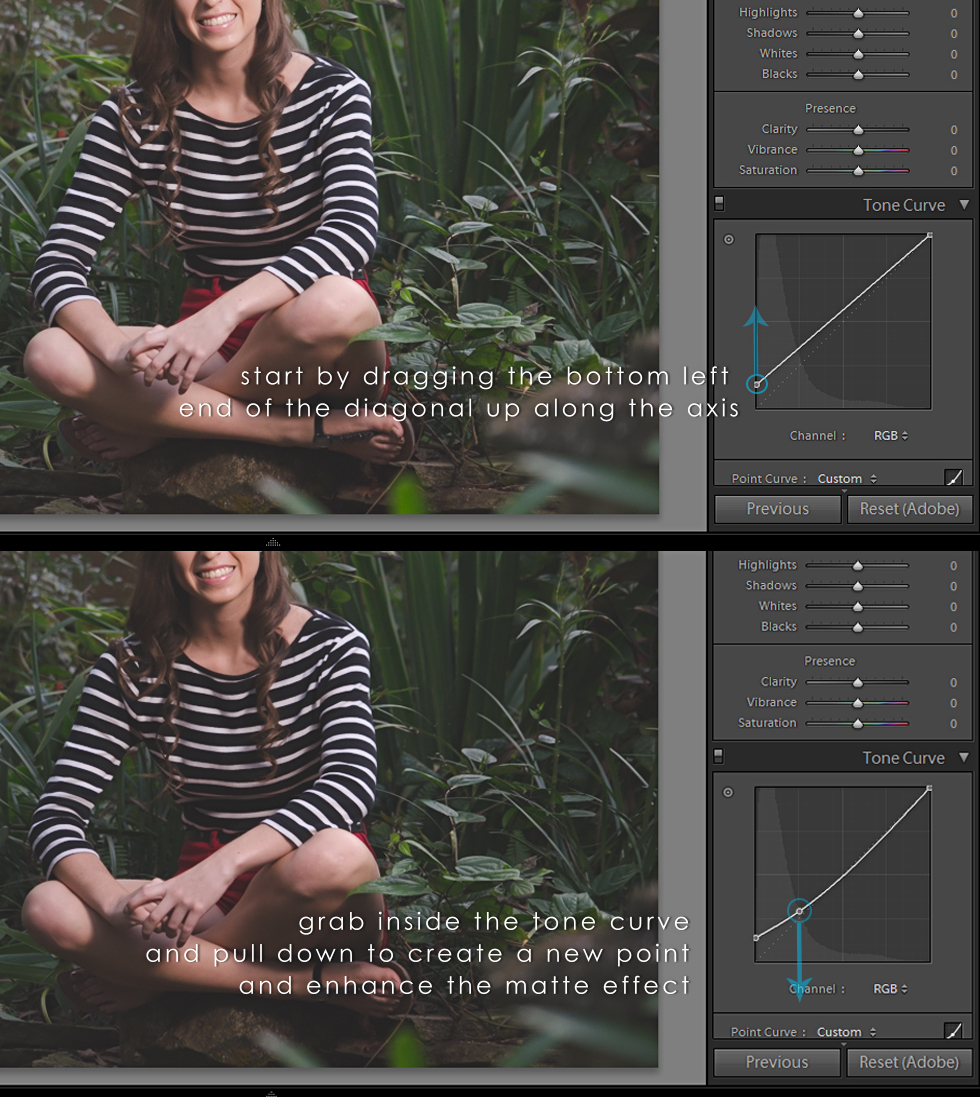The image size is (980, 1097).
Task: Open the Point Curve Custom dropdown
Action: 846,478
